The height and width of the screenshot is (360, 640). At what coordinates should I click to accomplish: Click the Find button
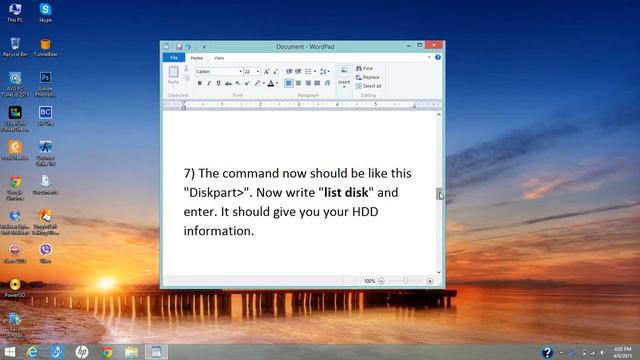364,68
